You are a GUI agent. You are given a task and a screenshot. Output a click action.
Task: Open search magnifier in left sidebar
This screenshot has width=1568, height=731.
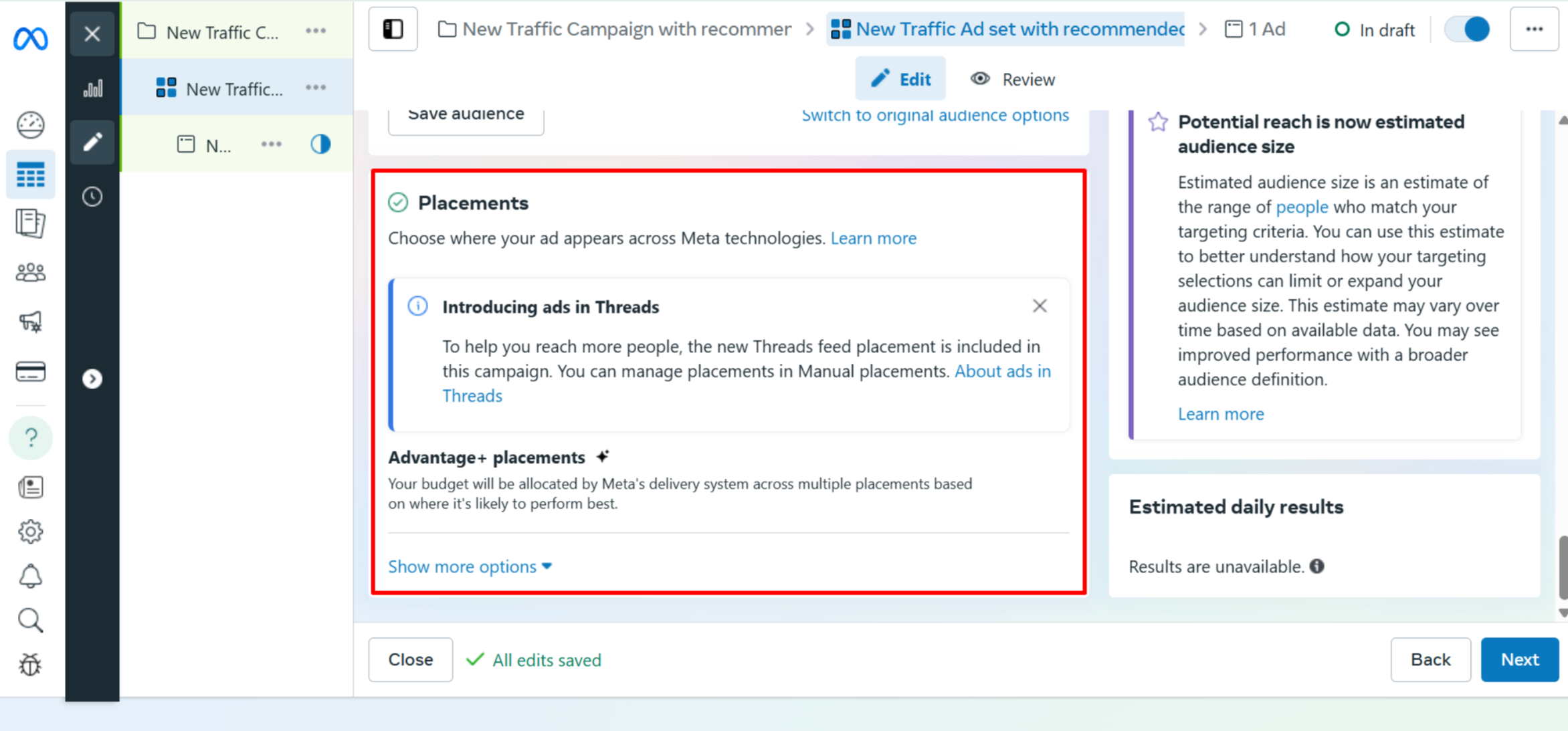[31, 621]
